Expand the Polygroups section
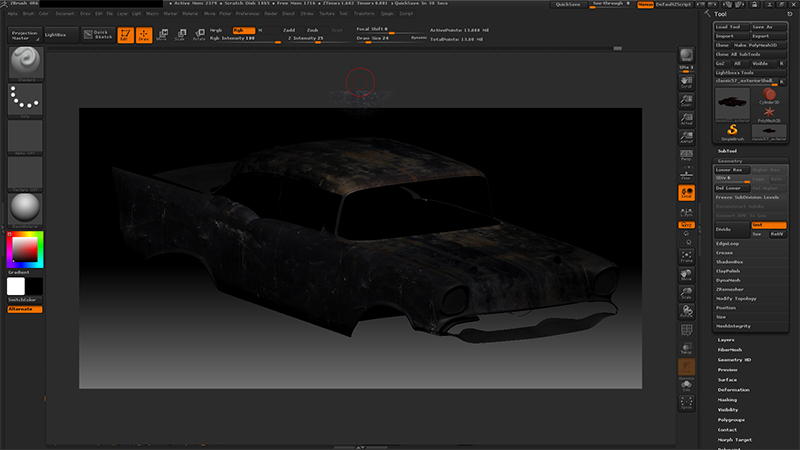This screenshot has width=800, height=450. click(x=731, y=420)
